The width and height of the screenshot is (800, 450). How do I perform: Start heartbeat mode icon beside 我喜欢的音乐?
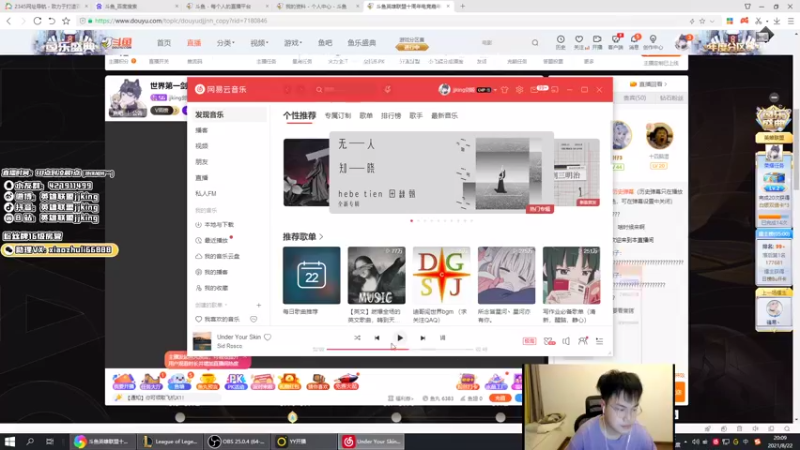click(x=254, y=319)
